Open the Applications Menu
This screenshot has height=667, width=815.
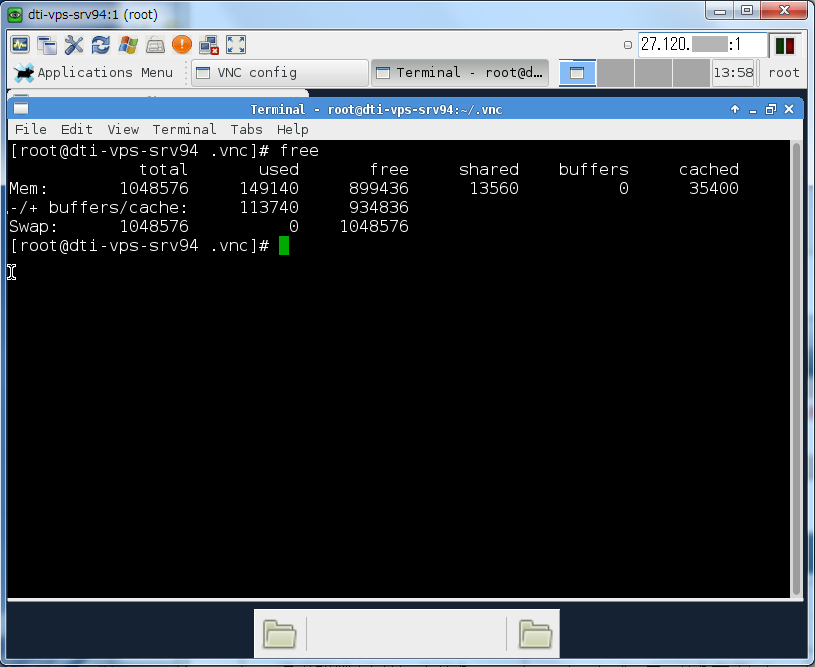pos(93,72)
